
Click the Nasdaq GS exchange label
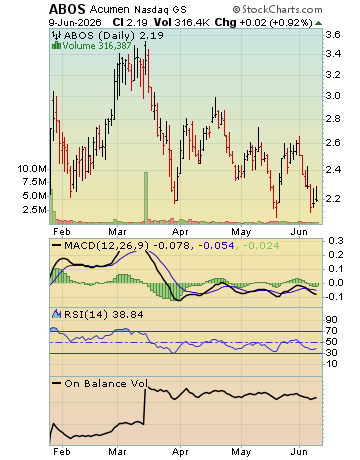click(161, 9)
